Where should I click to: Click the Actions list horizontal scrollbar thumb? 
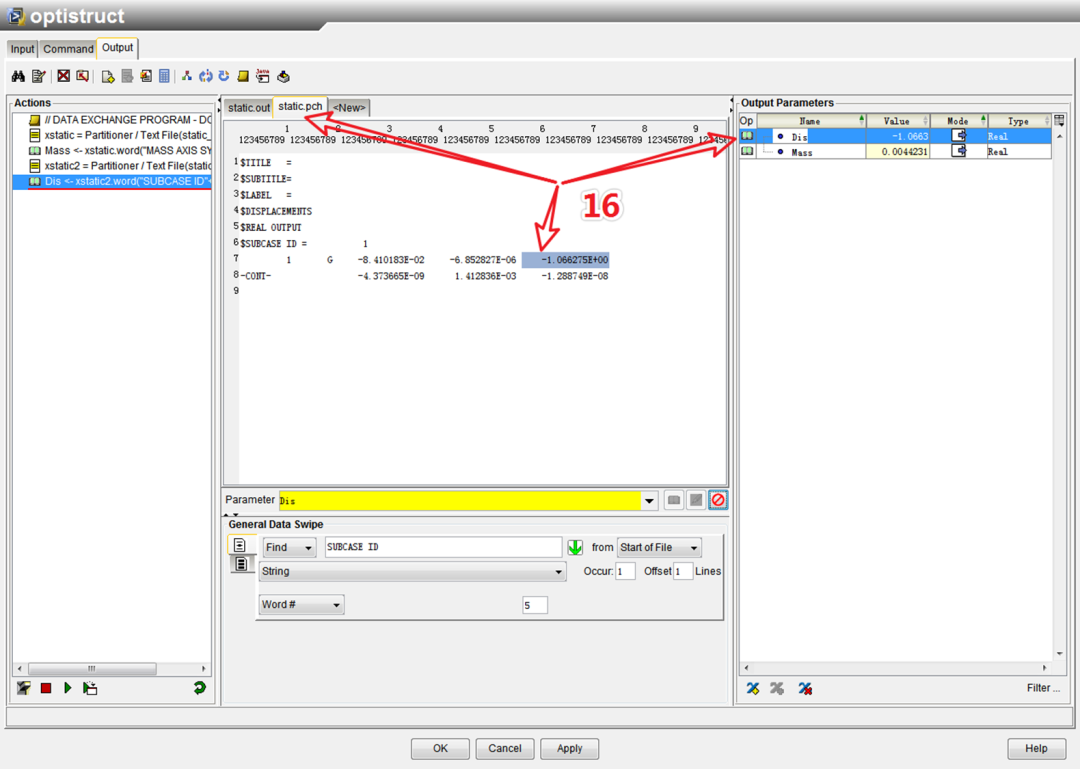coord(92,668)
